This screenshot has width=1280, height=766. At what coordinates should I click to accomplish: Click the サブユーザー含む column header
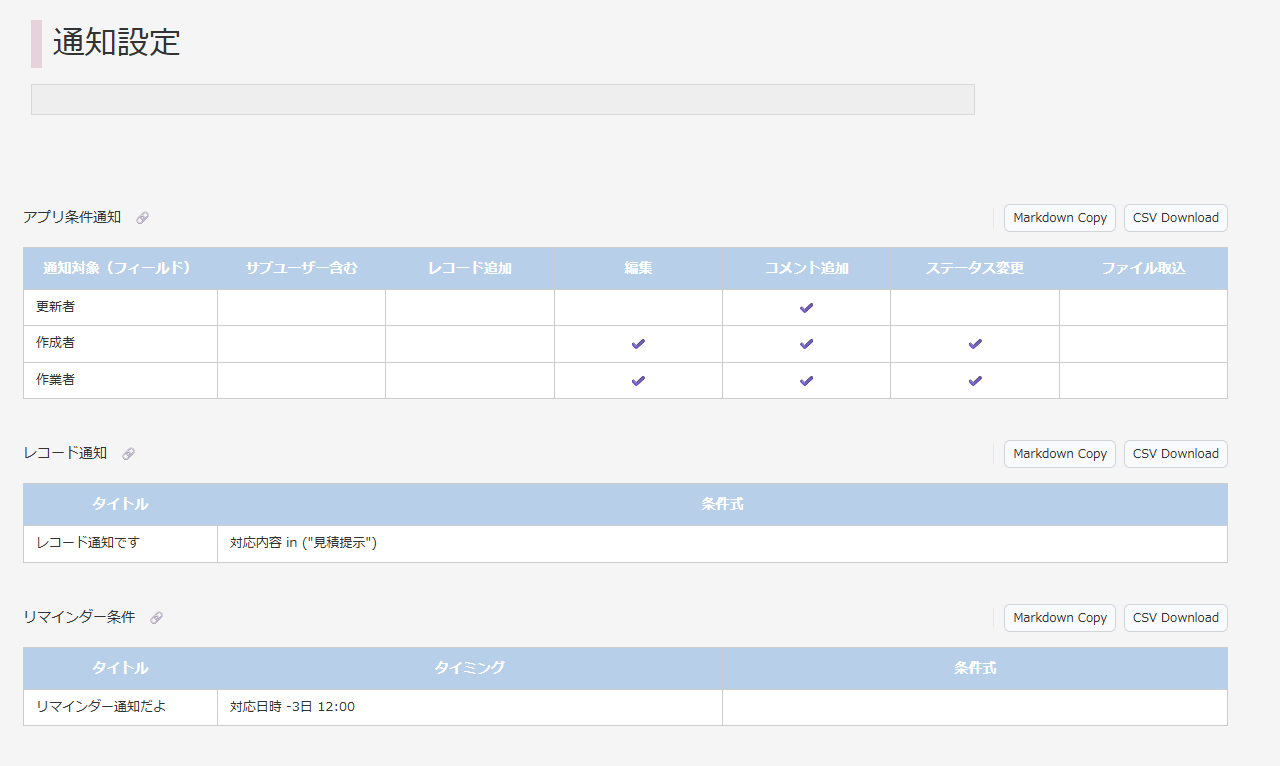(302, 269)
